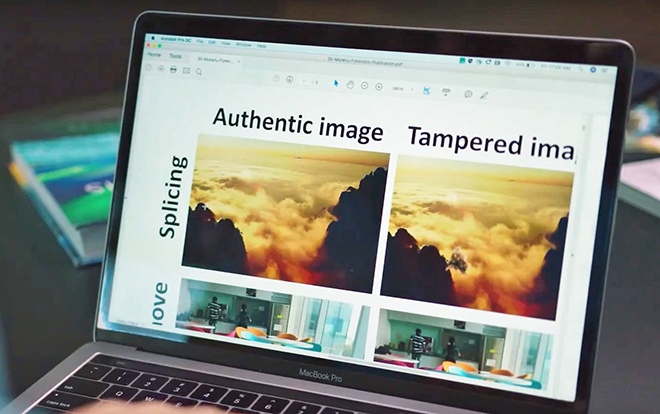
Task: Open the File menu
Action: coord(200,43)
